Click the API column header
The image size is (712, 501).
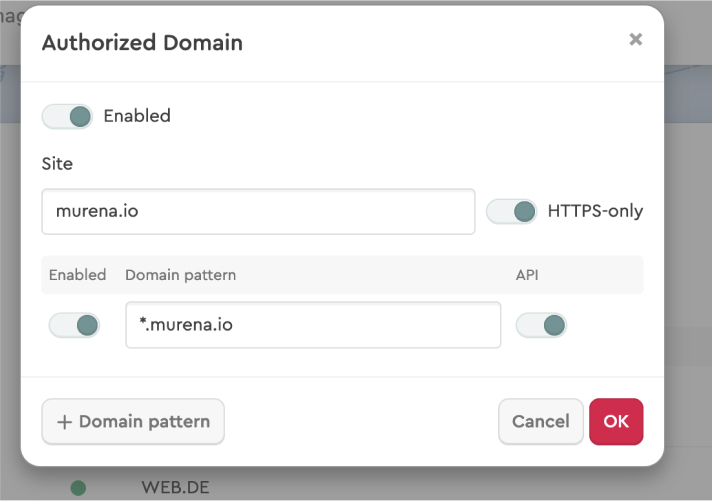tap(527, 275)
